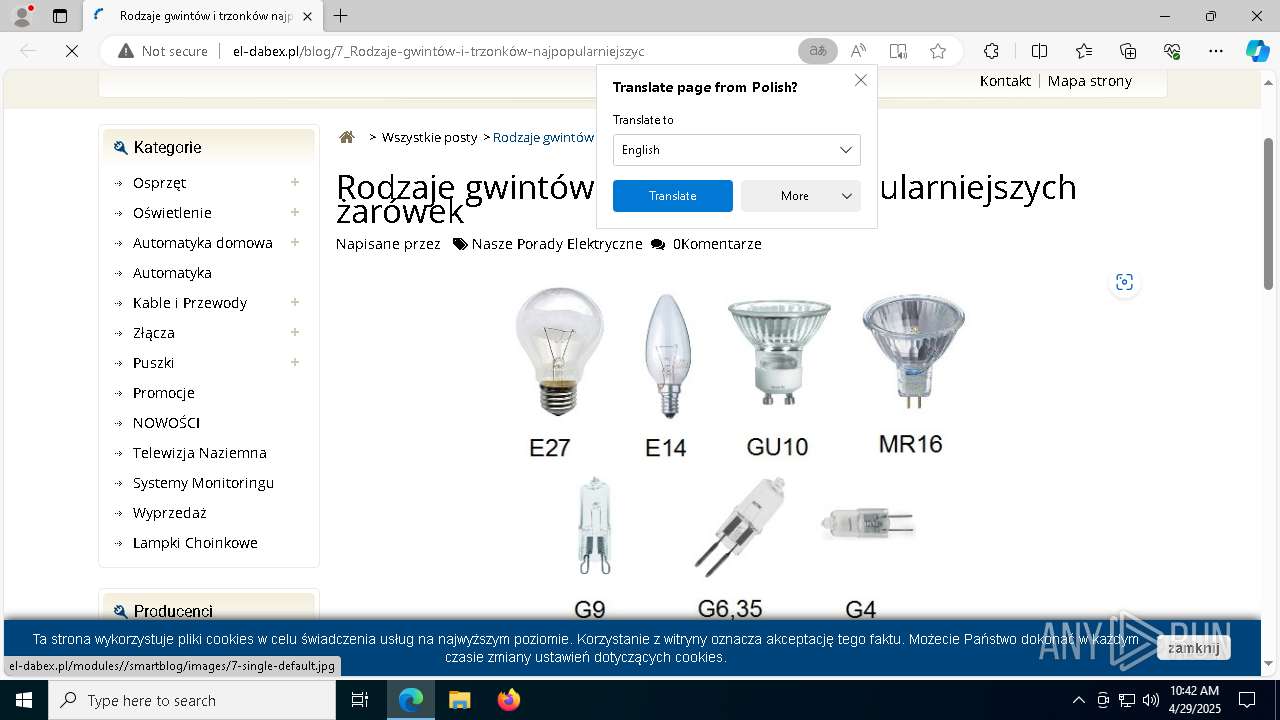
Task: Open the Kontakt link
Action: 1005,81
